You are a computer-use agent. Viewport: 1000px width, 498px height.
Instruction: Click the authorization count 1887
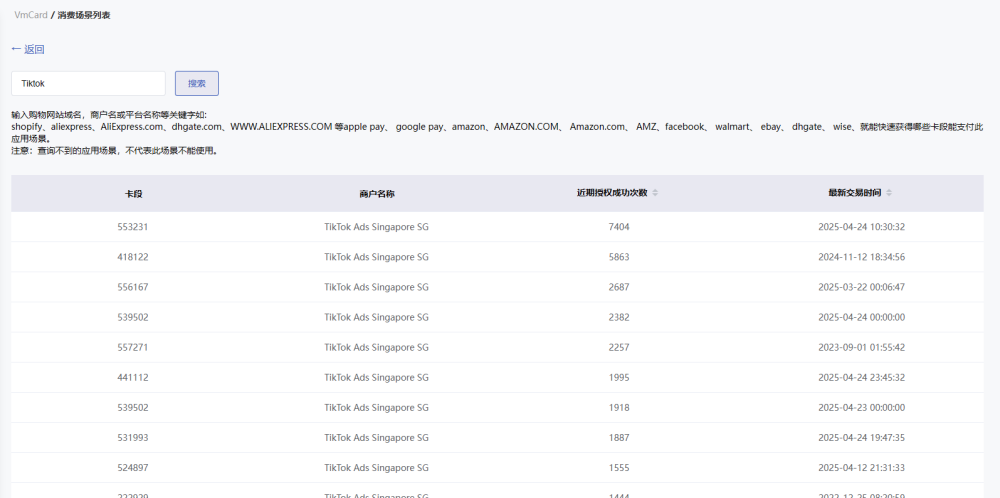point(619,437)
